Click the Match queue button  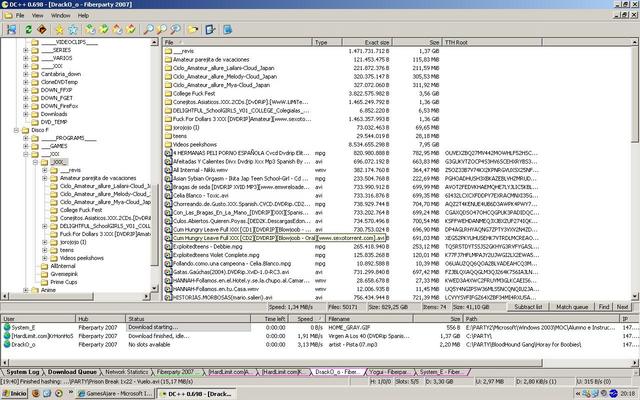point(572,307)
